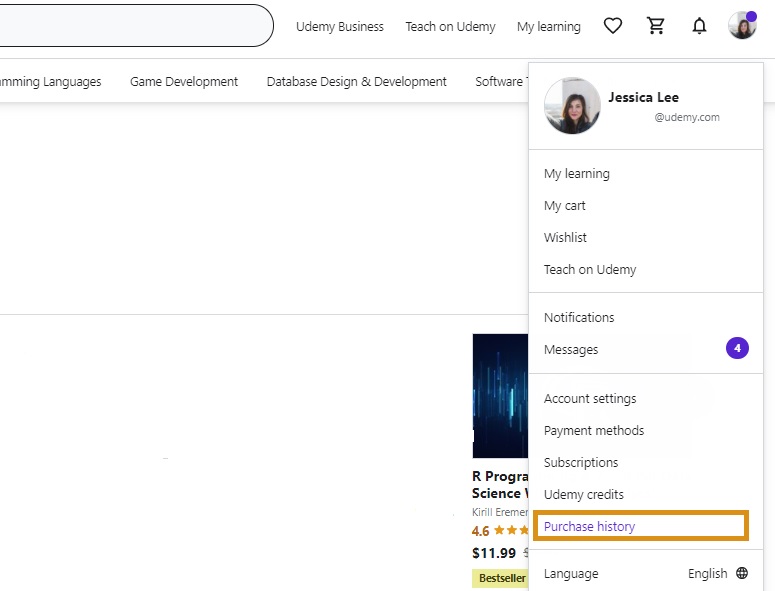Open Teach on Udemy in header
The height and width of the screenshot is (591, 775).
[450, 27]
